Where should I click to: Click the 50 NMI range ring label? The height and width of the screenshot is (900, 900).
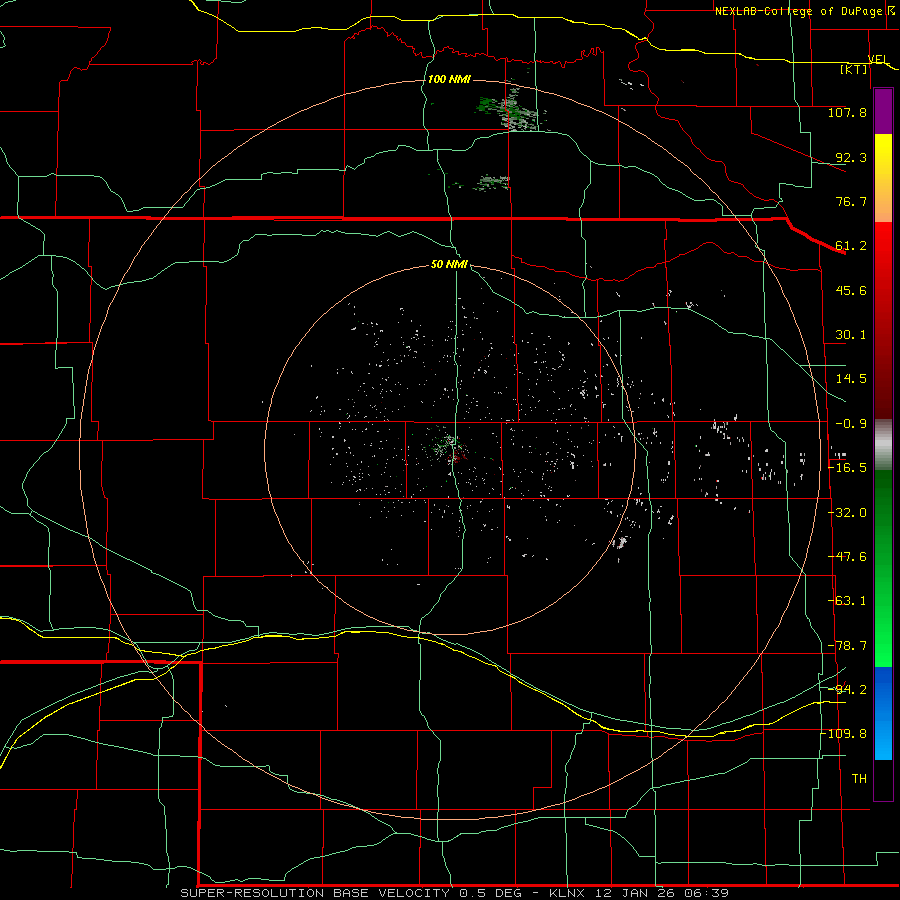click(449, 264)
